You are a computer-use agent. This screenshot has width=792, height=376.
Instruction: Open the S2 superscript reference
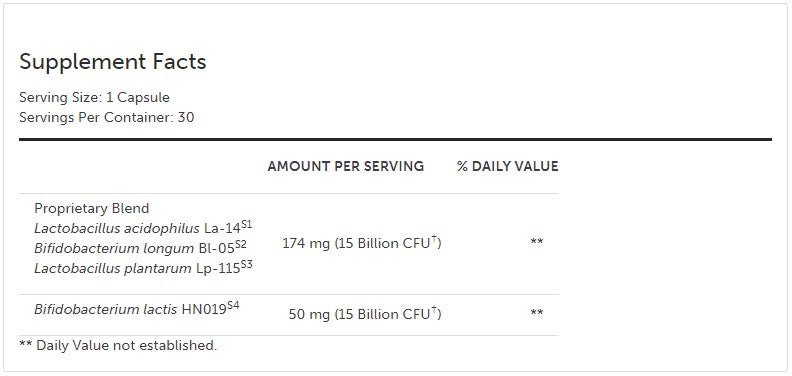click(241, 244)
